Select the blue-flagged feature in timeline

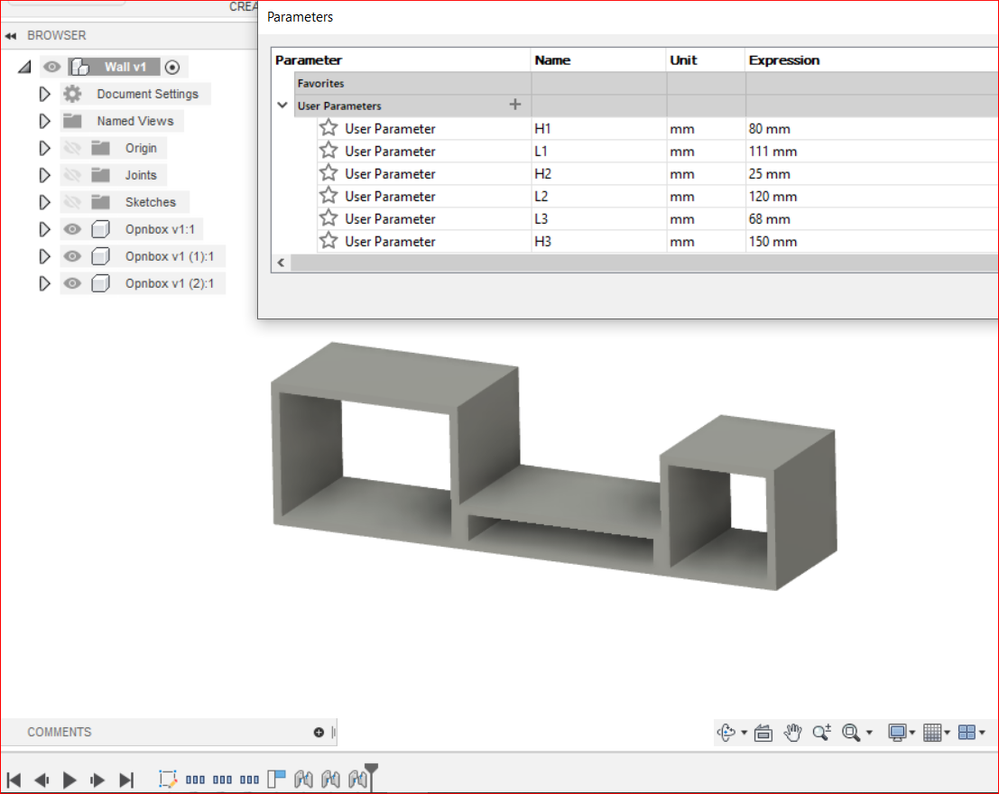click(277, 779)
